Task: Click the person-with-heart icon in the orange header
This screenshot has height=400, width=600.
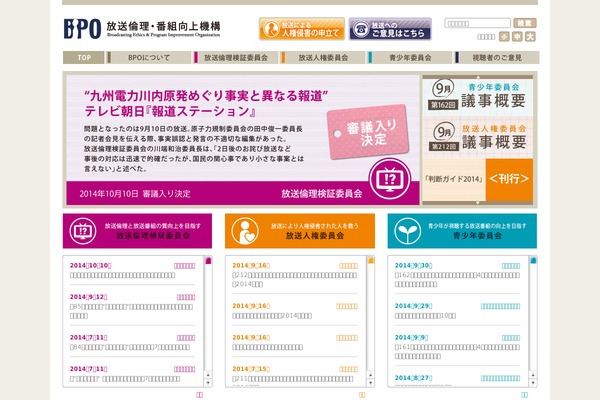Action: 245,231
